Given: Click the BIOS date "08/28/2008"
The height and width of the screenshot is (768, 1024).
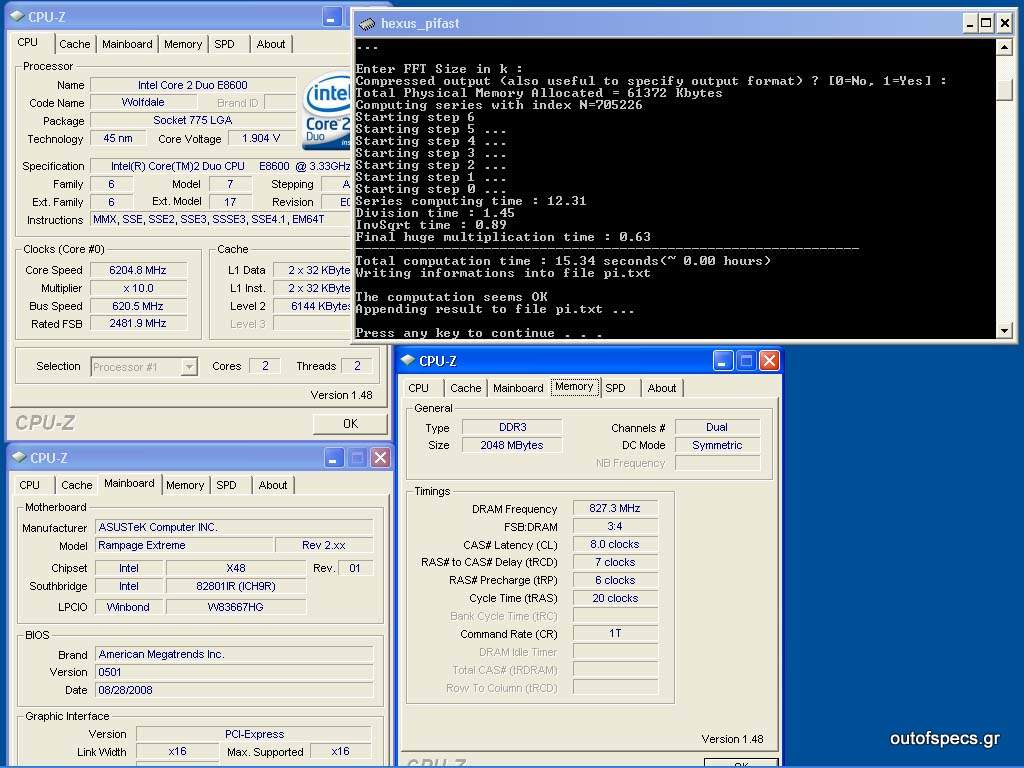Looking at the screenshot, I should (234, 690).
